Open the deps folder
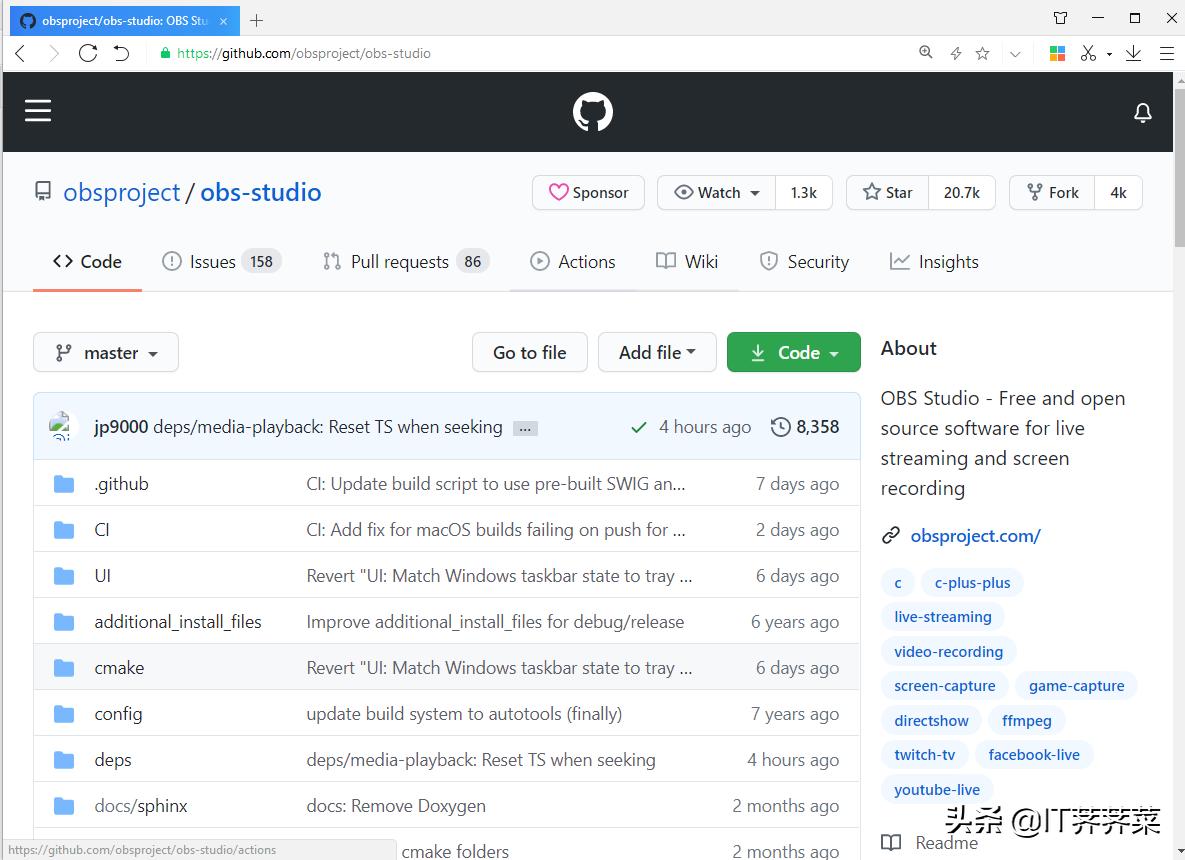This screenshot has height=860, width=1185. tap(112, 759)
